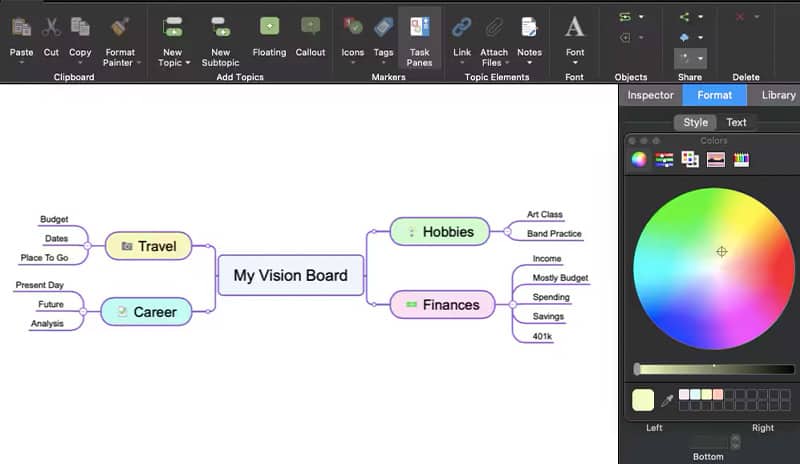800x464 pixels.
Task: Click the Paste clipboard icon
Action: click(x=20, y=28)
